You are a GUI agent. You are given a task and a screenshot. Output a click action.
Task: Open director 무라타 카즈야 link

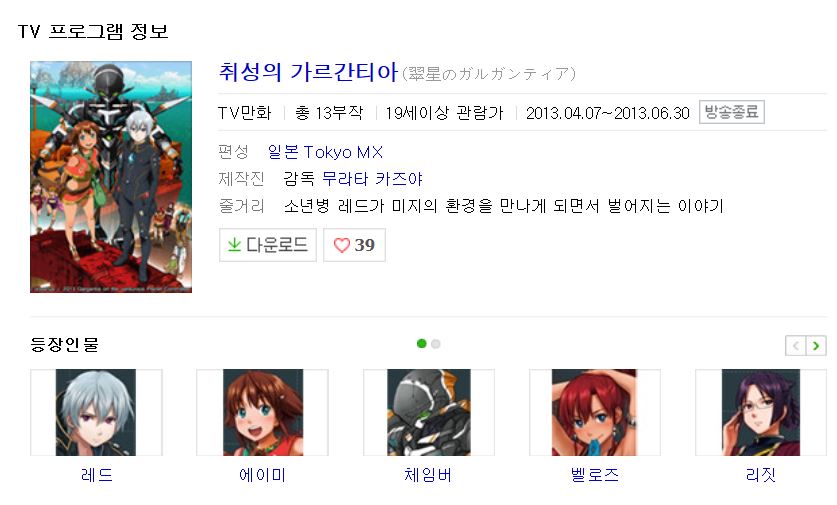[372, 178]
